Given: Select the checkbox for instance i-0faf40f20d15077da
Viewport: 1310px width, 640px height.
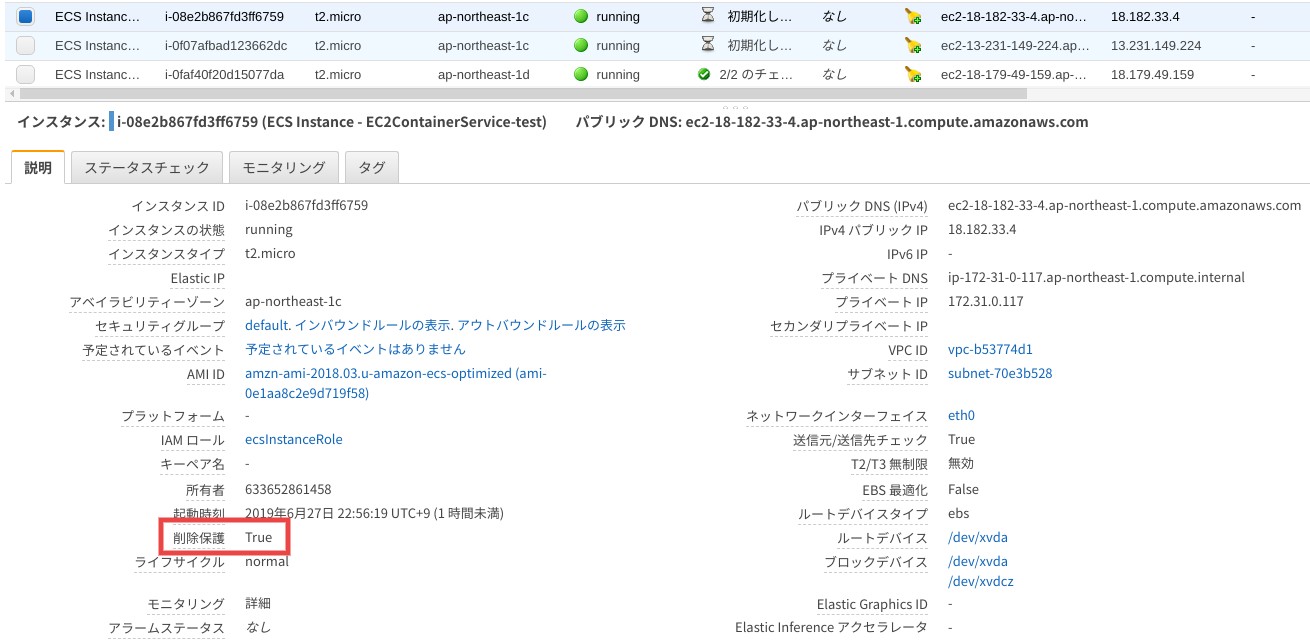Looking at the screenshot, I should (x=26, y=74).
